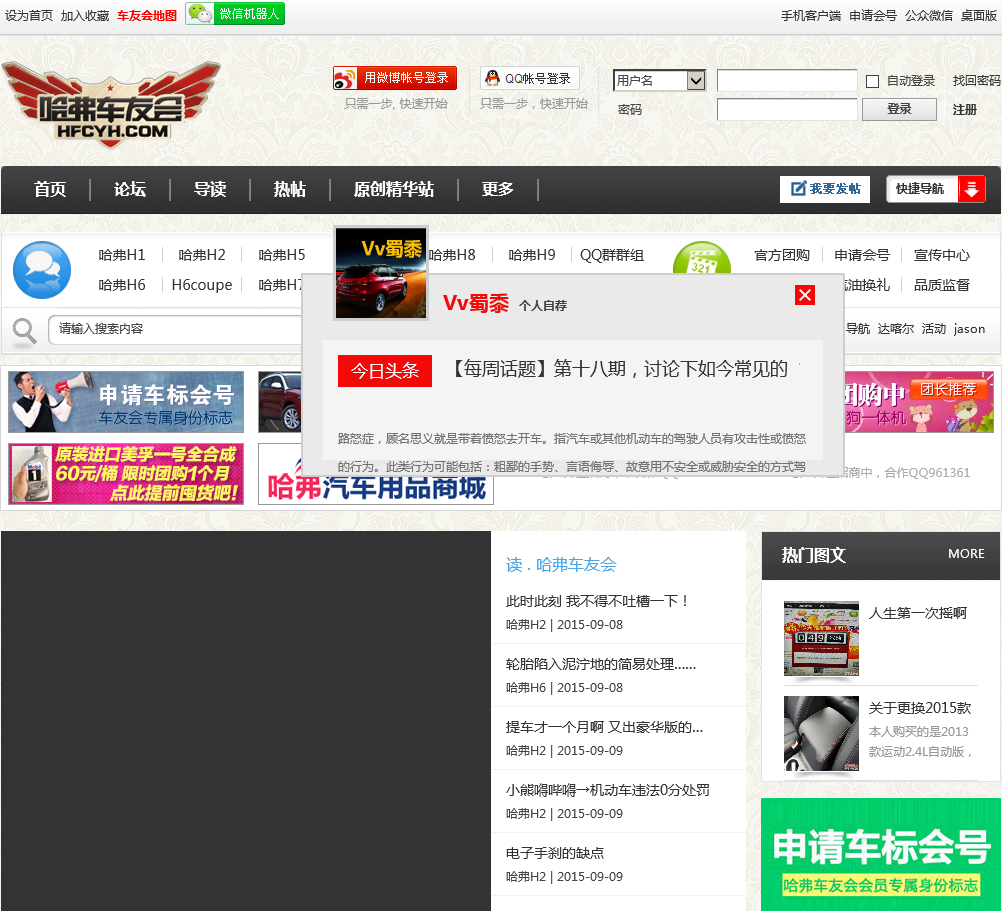Click 加入收藏 at the top
1002x911 pixels.
tap(84, 15)
